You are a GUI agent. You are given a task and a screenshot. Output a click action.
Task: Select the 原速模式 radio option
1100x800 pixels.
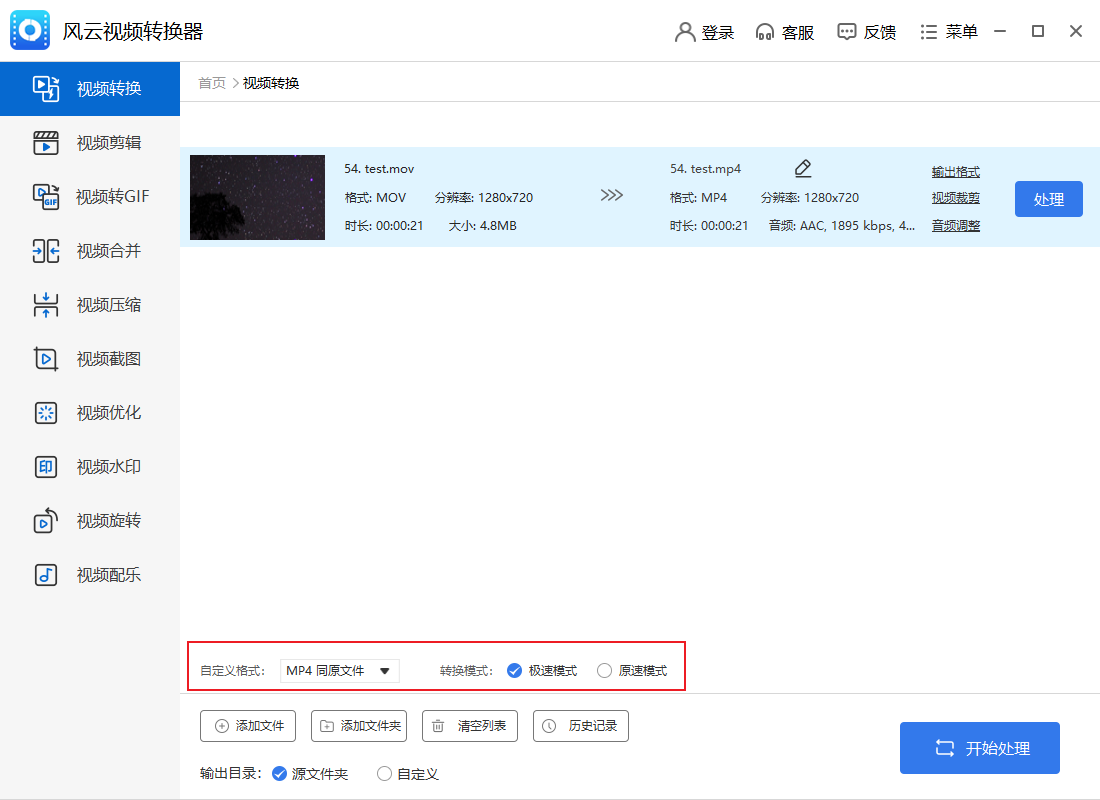(x=604, y=671)
